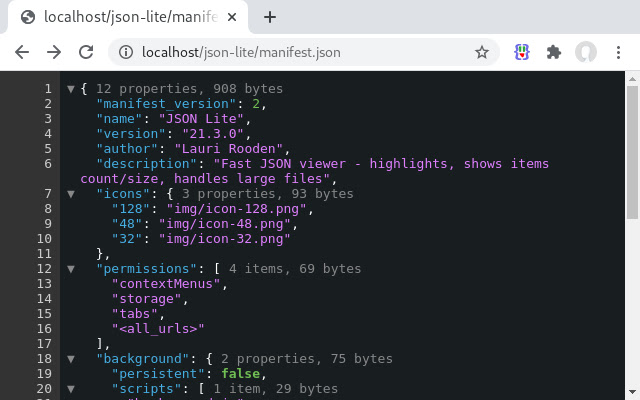Reload the manifest.json page
The image size is (640, 400).
coord(86,52)
